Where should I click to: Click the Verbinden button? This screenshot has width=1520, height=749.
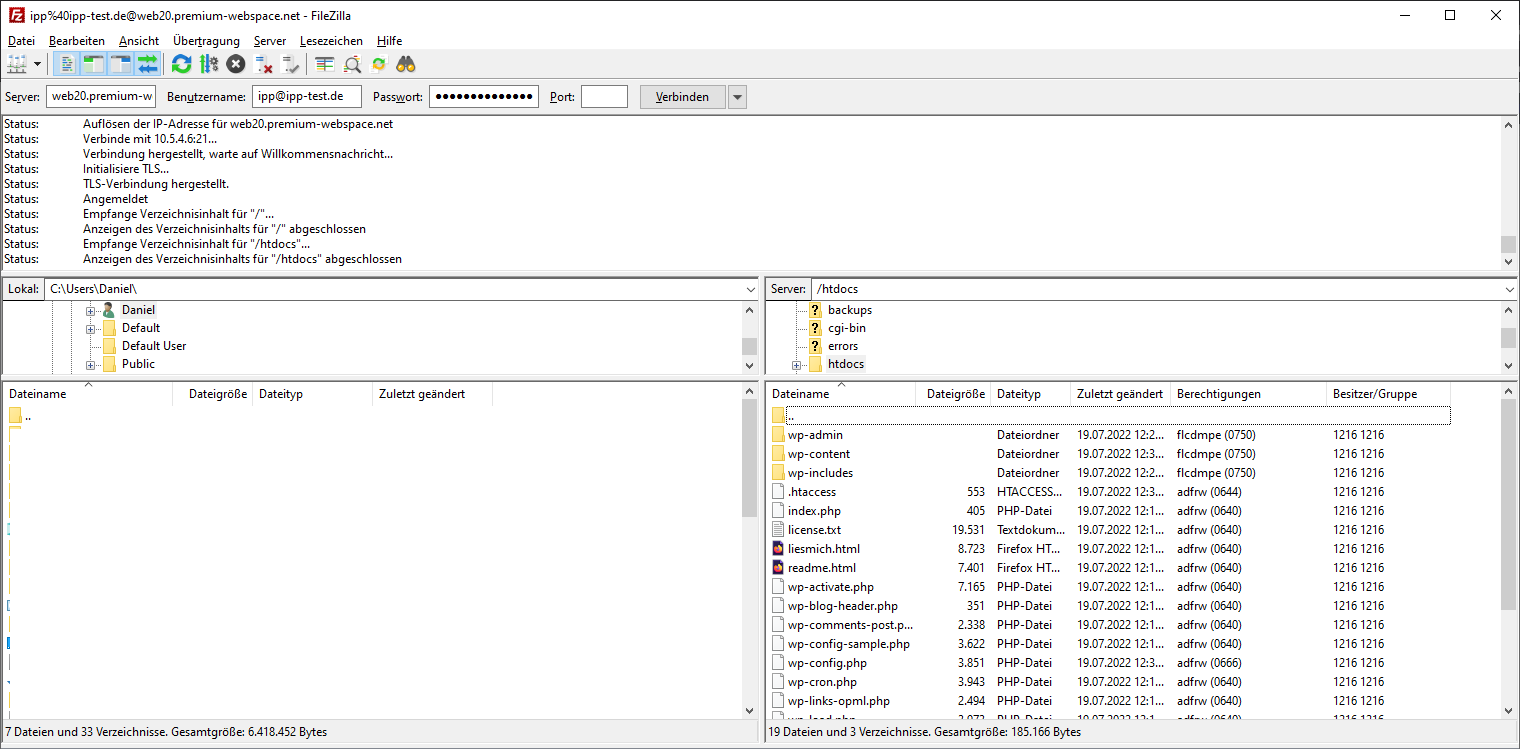[682, 97]
